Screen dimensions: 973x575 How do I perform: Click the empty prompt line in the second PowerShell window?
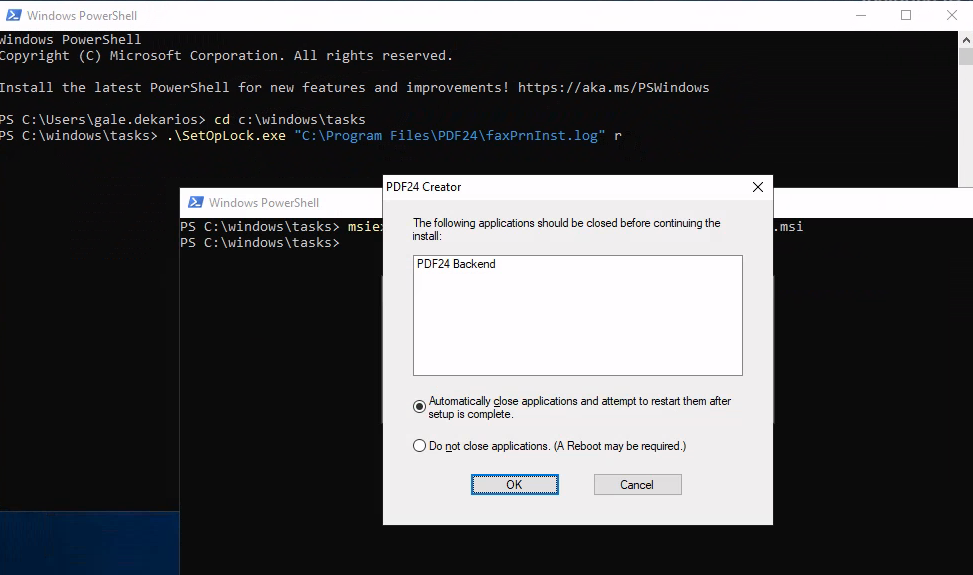[260, 243]
